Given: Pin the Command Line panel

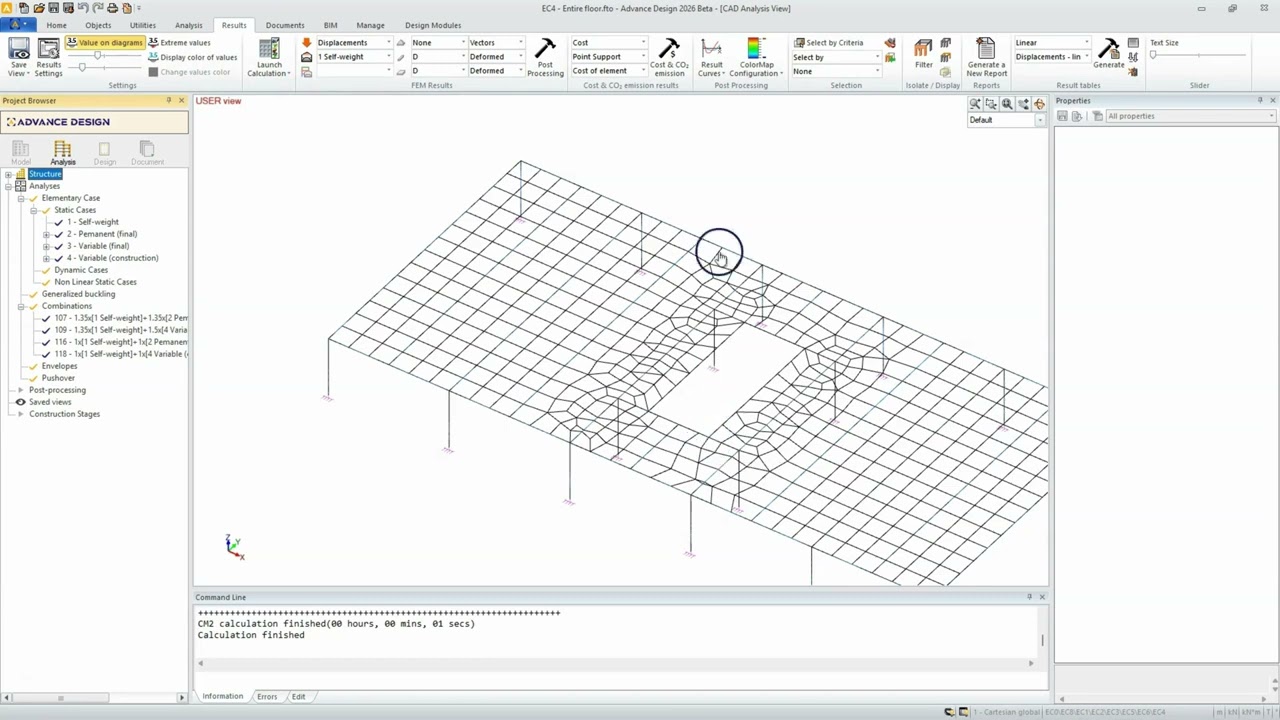Looking at the screenshot, I should 1029,597.
